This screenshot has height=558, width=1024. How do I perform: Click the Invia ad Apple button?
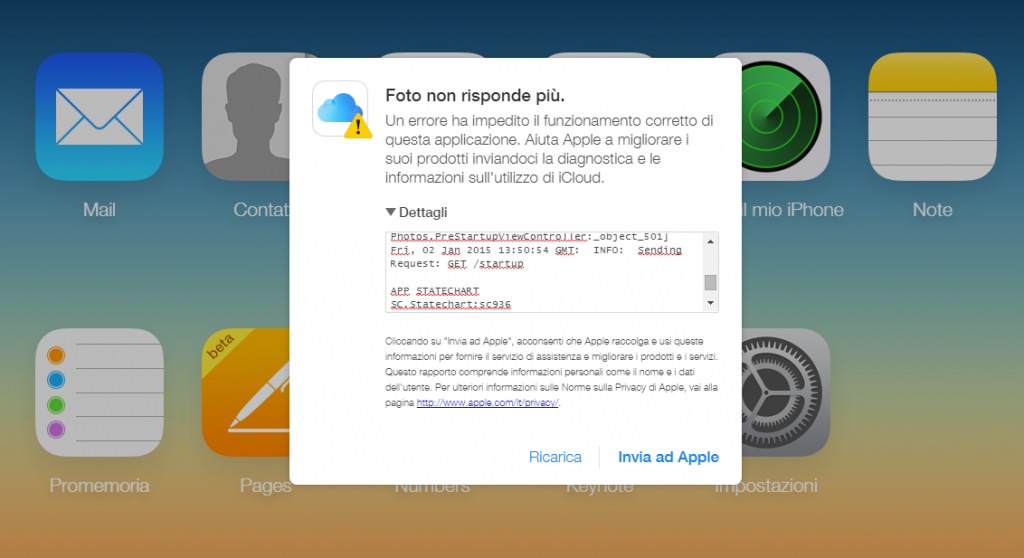[668, 457]
